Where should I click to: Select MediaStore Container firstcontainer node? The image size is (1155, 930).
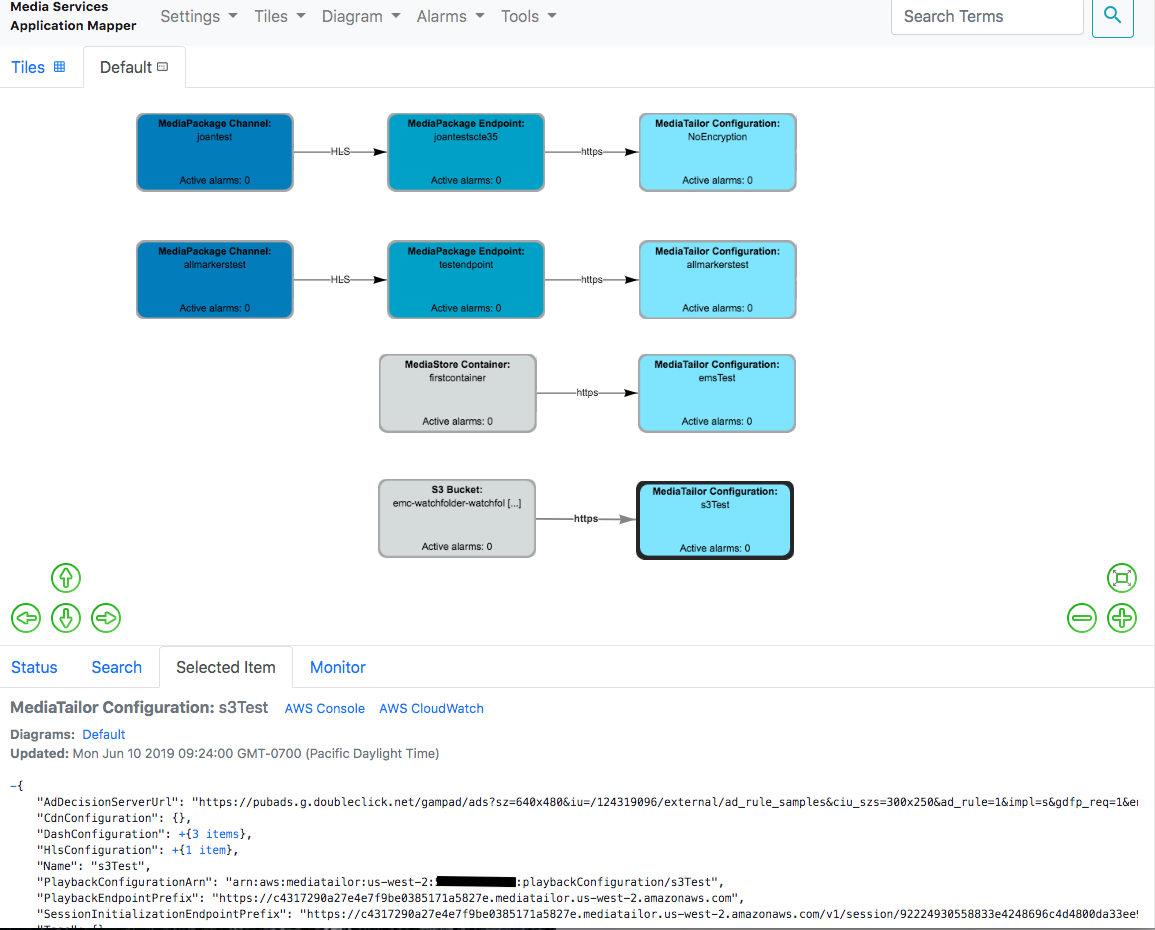457,393
